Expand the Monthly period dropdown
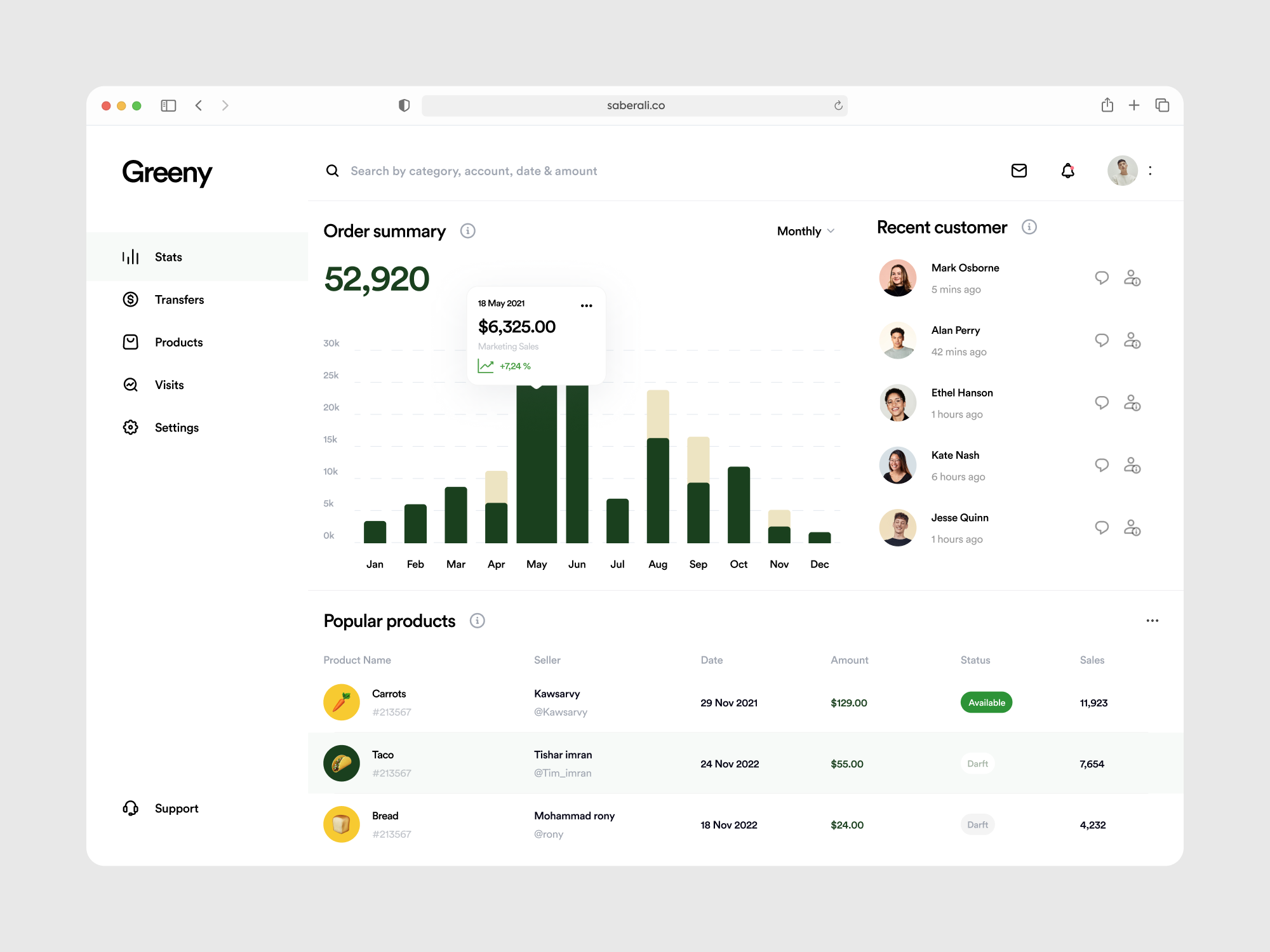 805,231
